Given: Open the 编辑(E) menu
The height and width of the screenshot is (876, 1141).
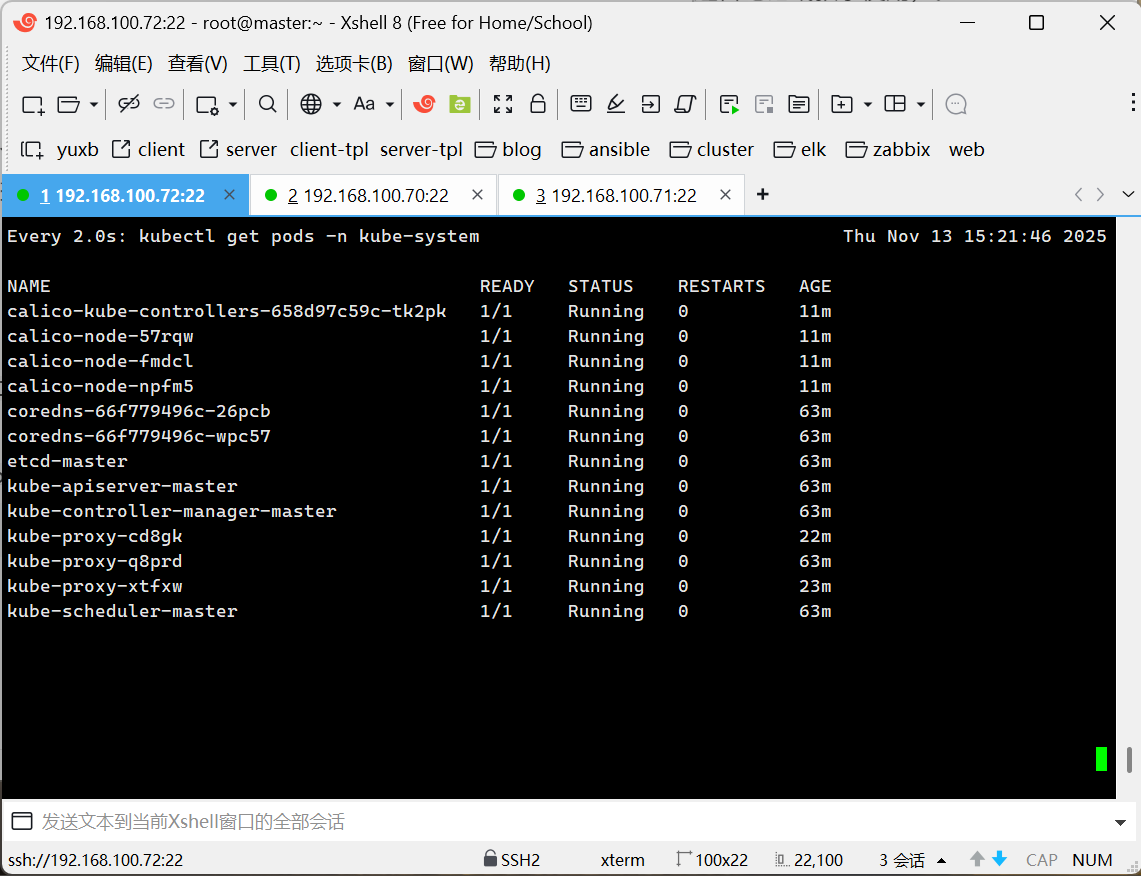Looking at the screenshot, I should point(124,63).
